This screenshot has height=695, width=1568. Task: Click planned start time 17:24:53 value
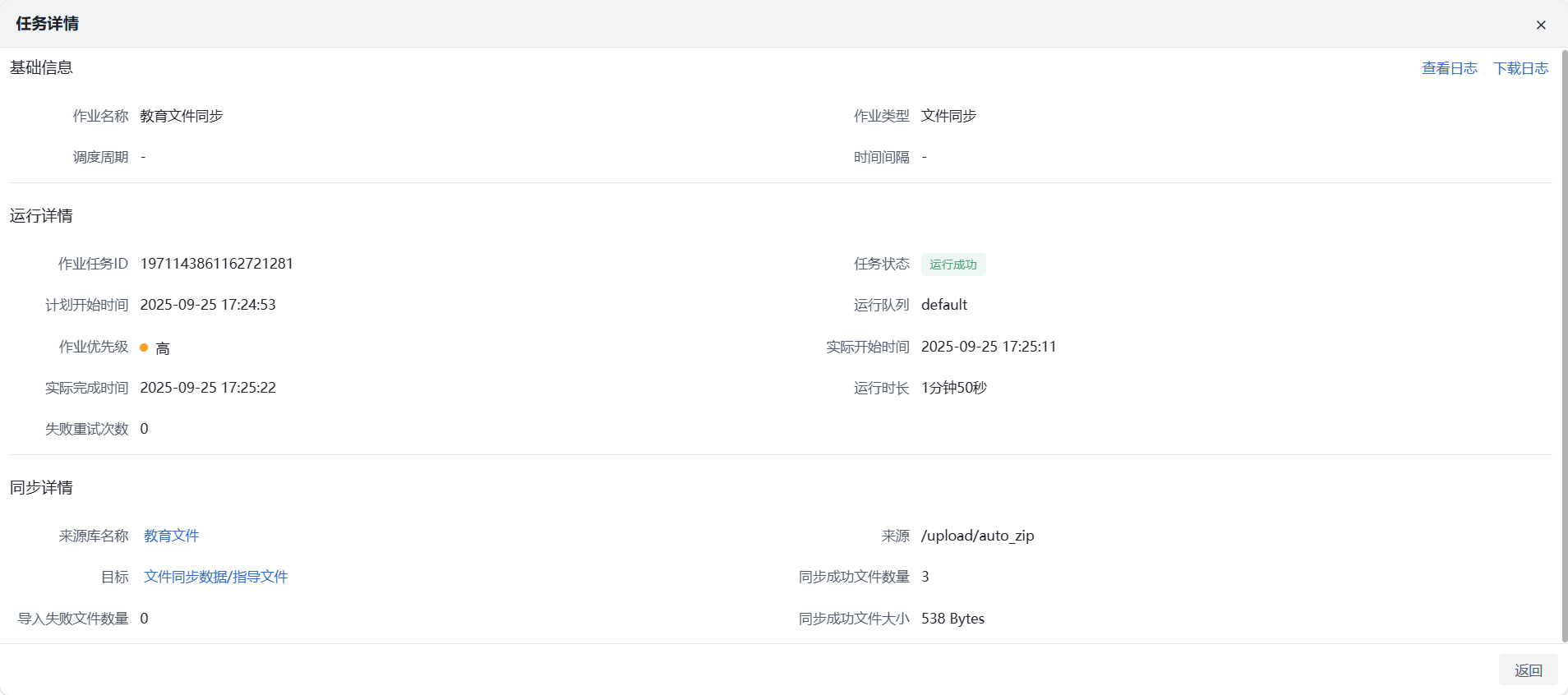coord(208,305)
